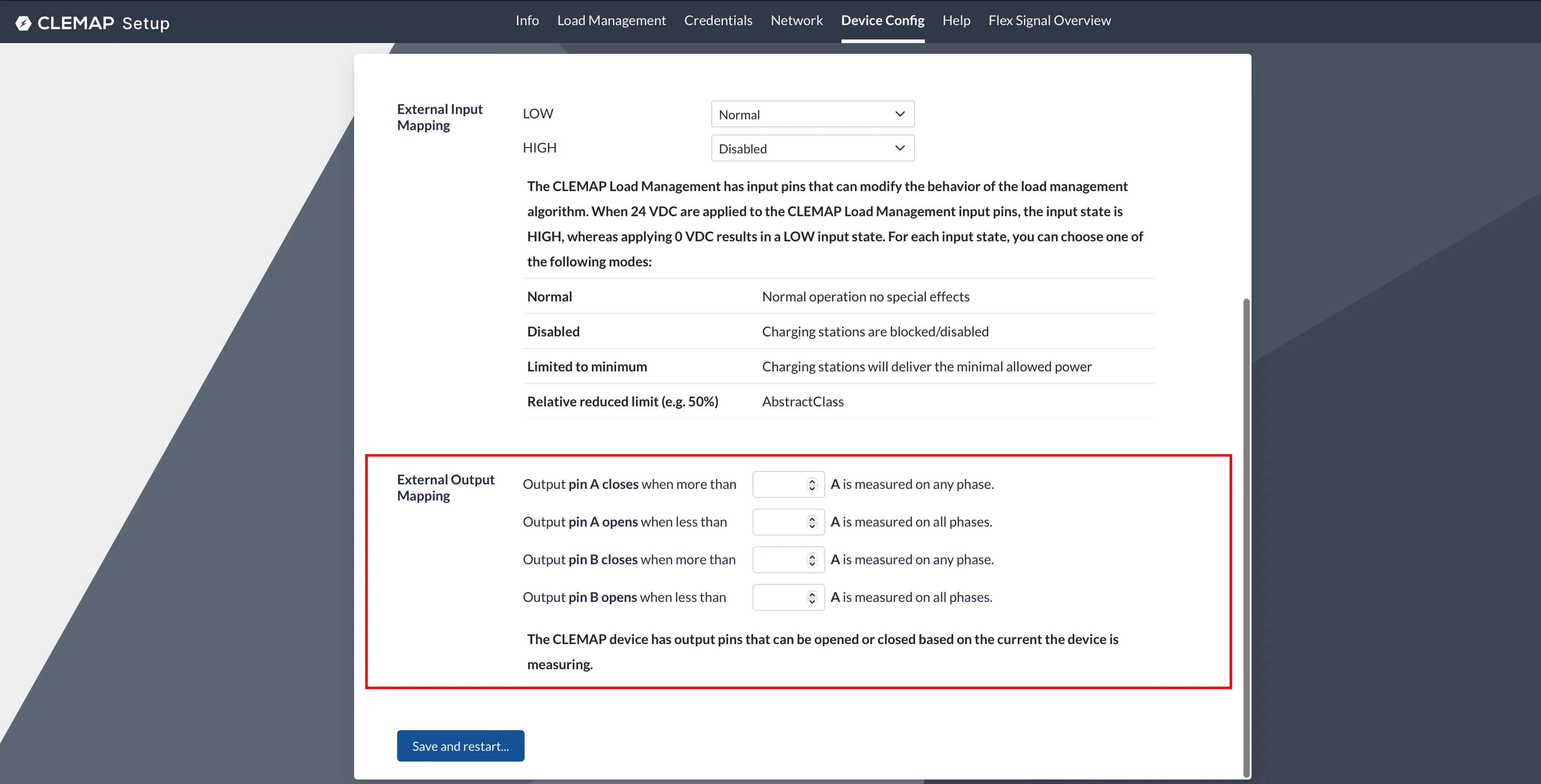Go to the Credentials tab
The width and height of the screenshot is (1541, 784).
(718, 20)
